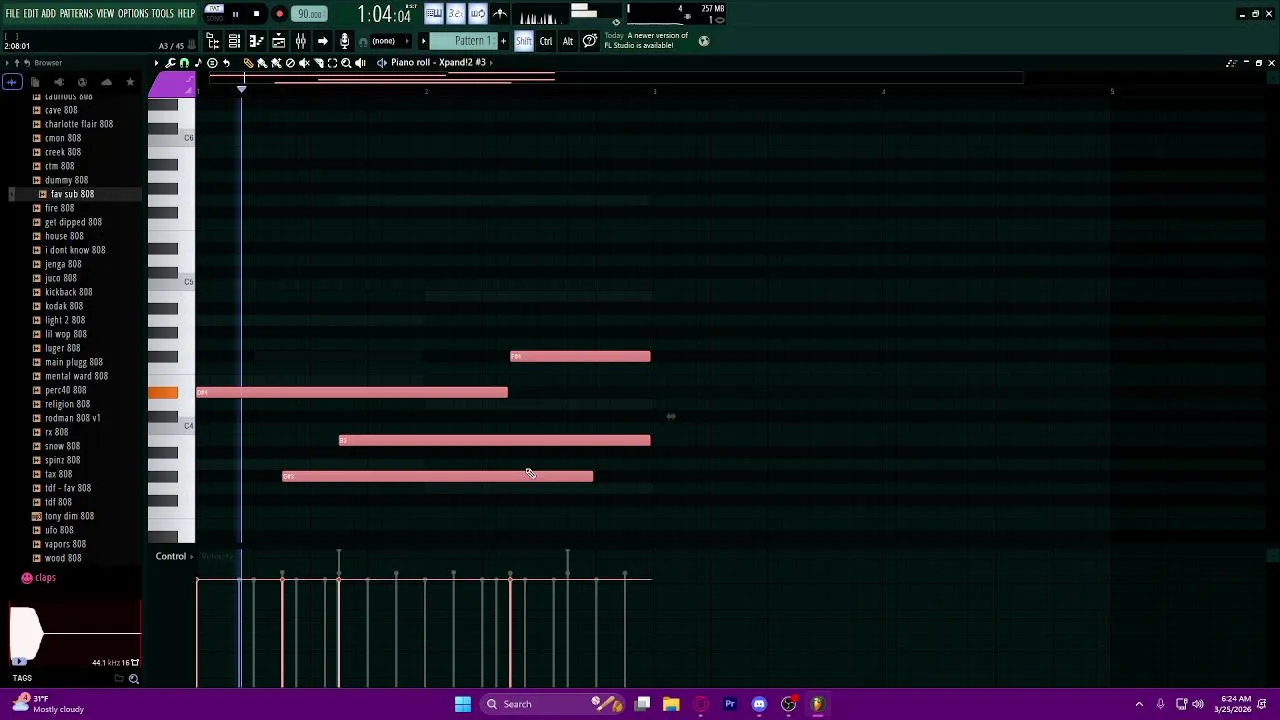Select the Paint brush tool in piano roll
This screenshot has height=720, width=1280.
[262, 63]
